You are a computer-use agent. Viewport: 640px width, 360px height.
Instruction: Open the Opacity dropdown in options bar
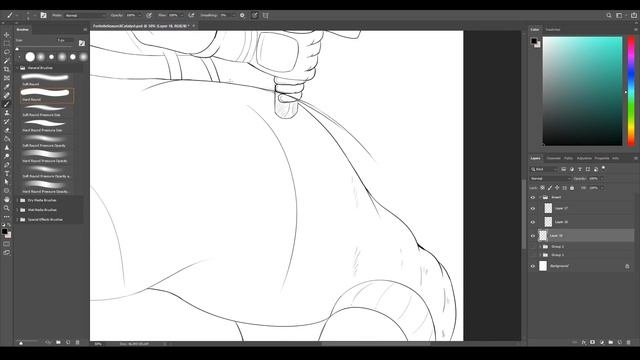click(140, 16)
